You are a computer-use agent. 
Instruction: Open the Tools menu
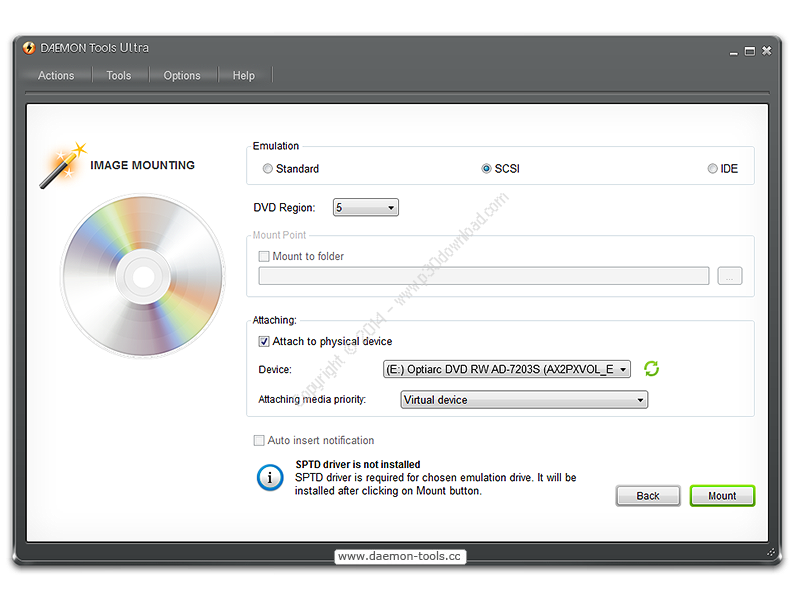click(x=119, y=76)
